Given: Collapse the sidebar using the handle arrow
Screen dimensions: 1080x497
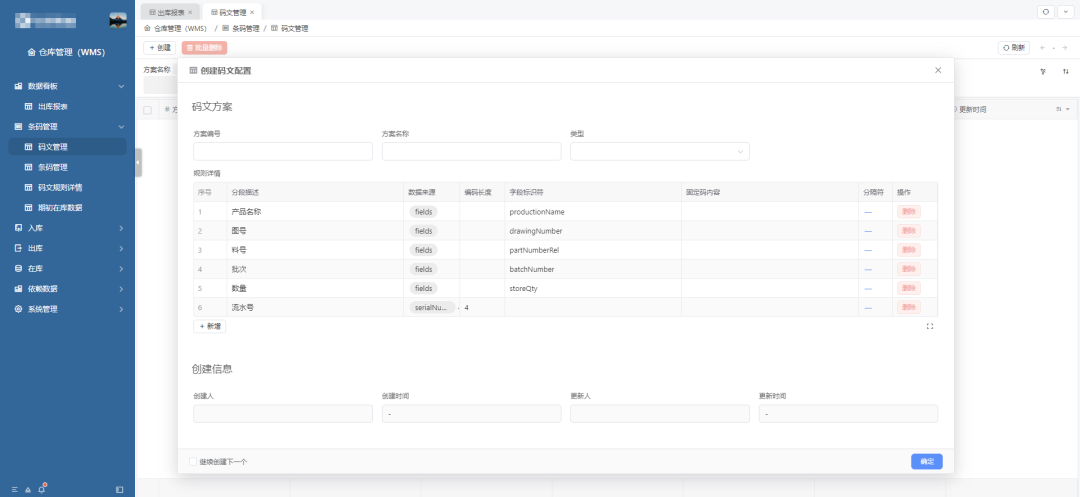Looking at the screenshot, I should (x=138, y=162).
